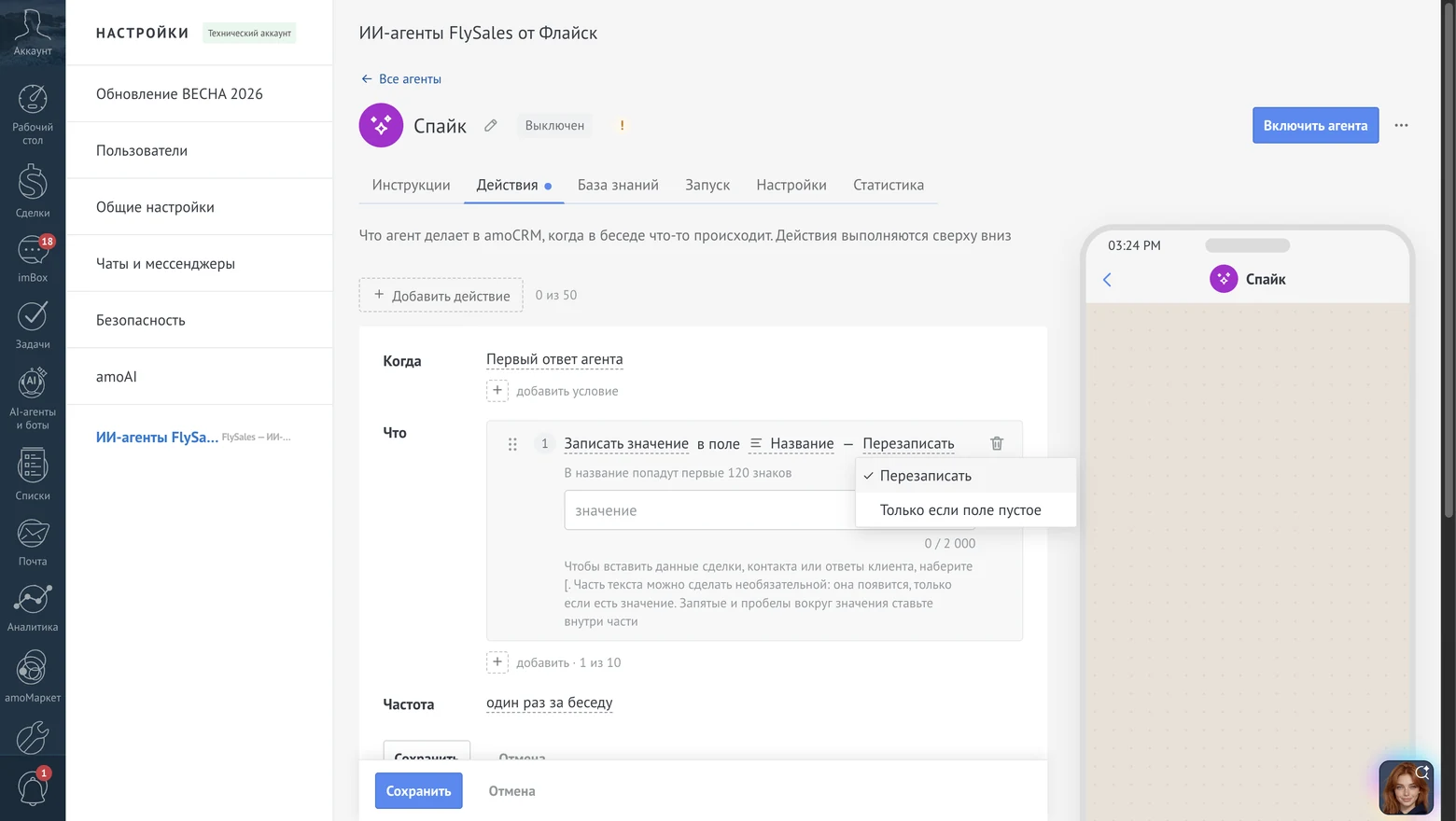
Task: Switch to Статистика tab
Action: (889, 185)
